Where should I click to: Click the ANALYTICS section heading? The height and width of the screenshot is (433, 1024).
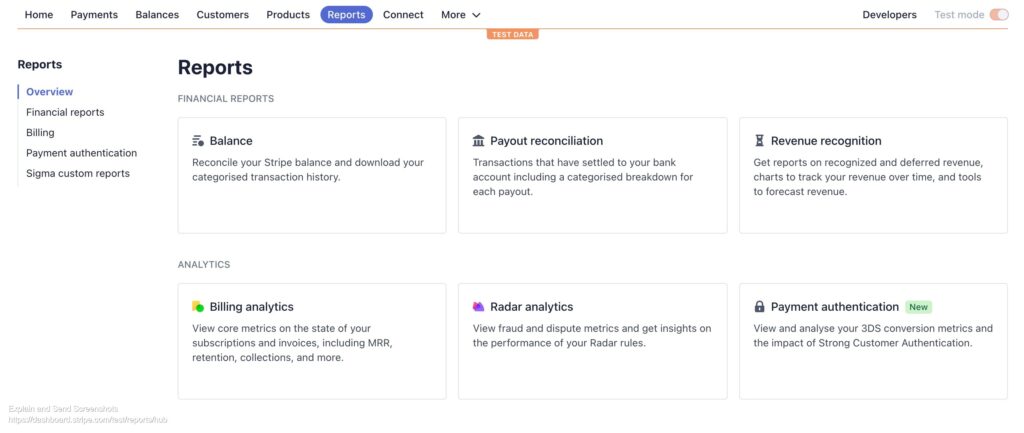204,265
